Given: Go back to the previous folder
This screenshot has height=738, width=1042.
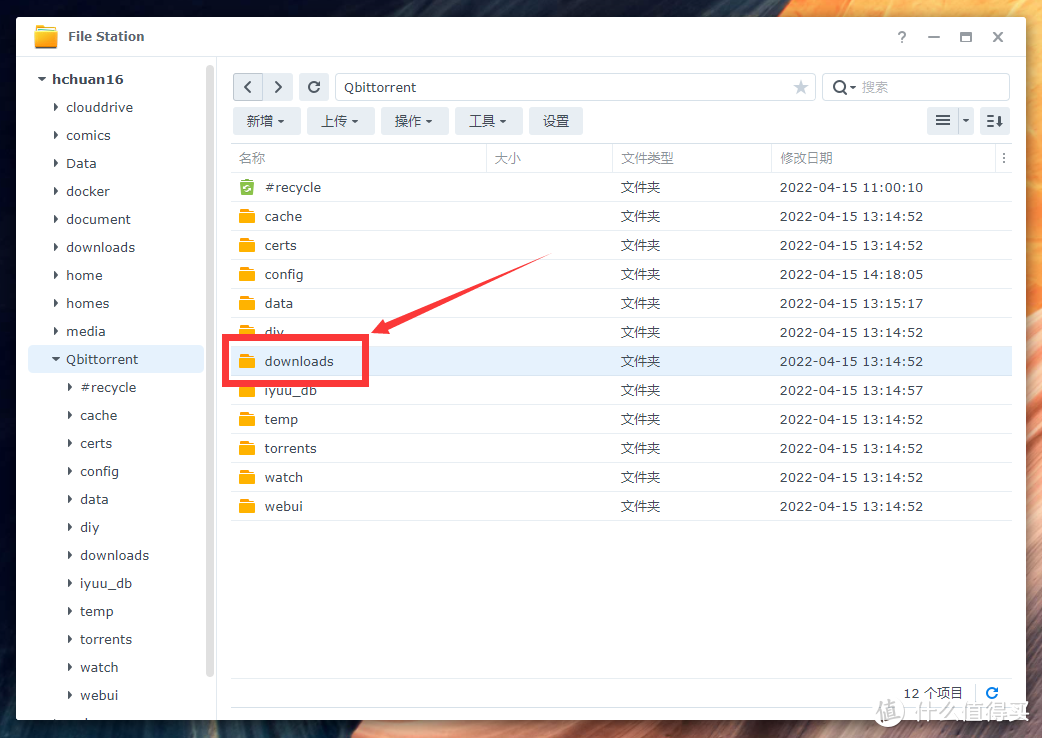Looking at the screenshot, I should click(248, 87).
